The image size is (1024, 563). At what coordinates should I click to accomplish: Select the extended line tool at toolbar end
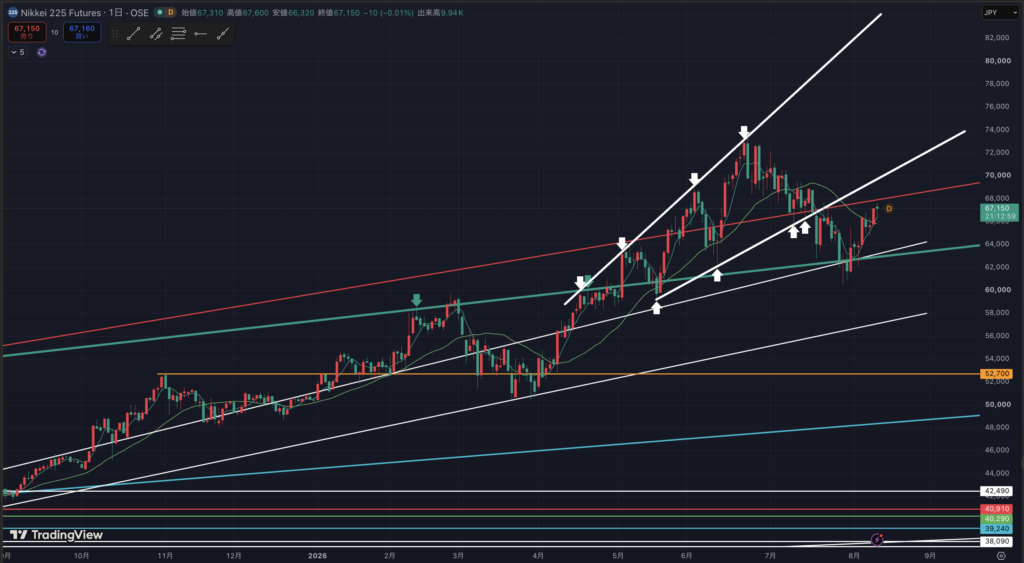click(x=223, y=34)
